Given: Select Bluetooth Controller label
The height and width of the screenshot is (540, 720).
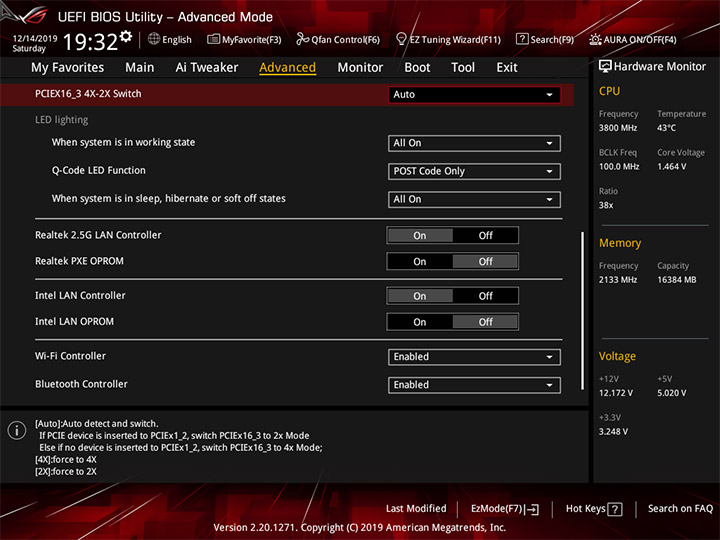Looking at the screenshot, I should tap(81, 384).
